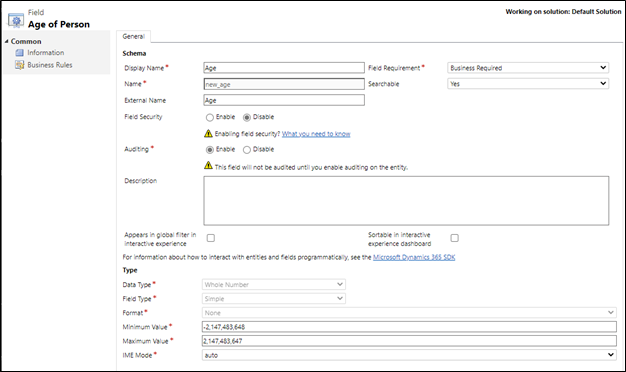
Task: Open the IME Mode dropdown
Action: click(x=409, y=355)
